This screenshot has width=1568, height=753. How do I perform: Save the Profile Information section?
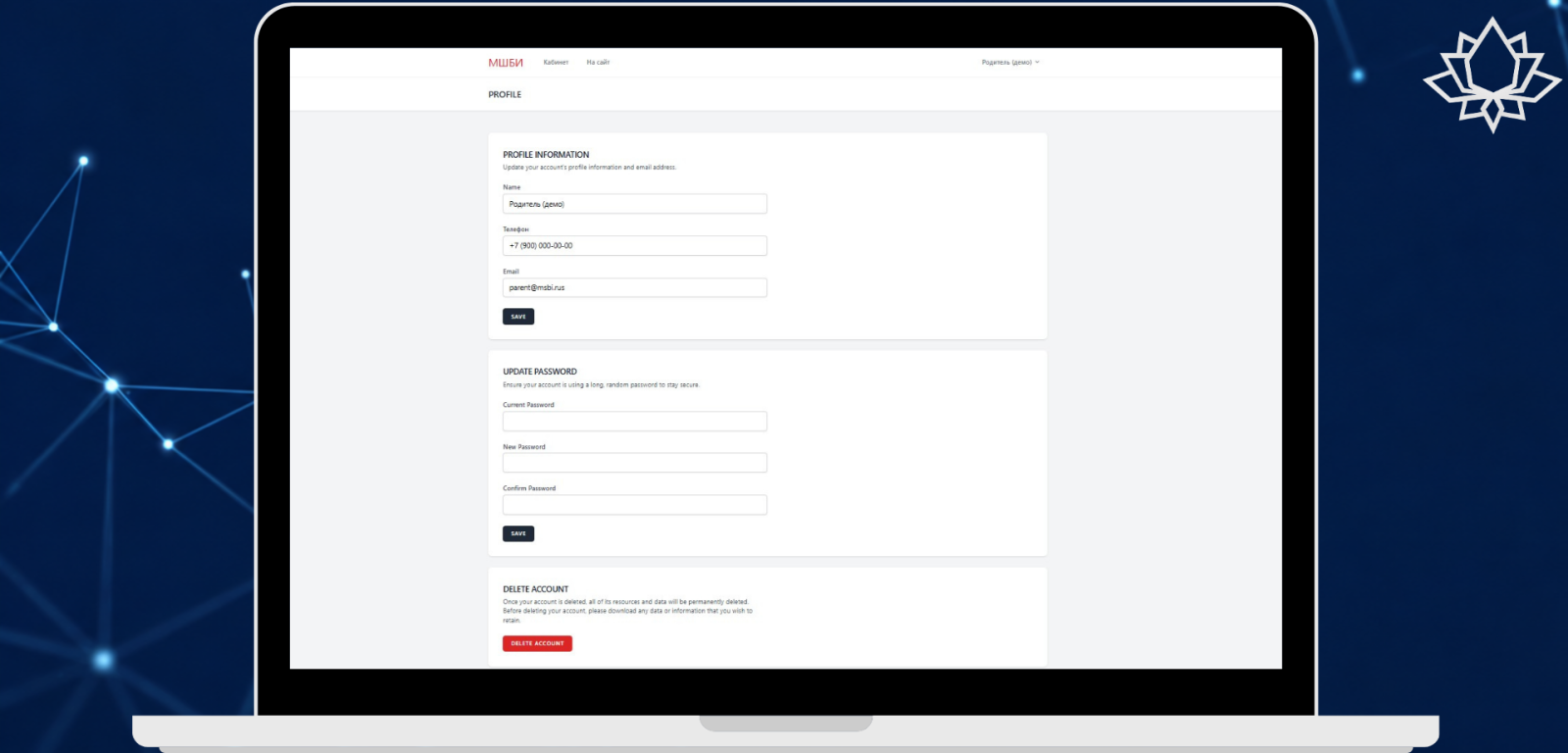pyautogui.click(x=518, y=317)
